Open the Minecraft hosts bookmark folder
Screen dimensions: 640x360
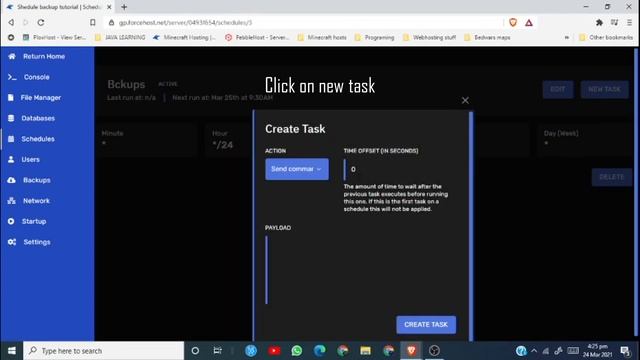[x=322, y=38]
